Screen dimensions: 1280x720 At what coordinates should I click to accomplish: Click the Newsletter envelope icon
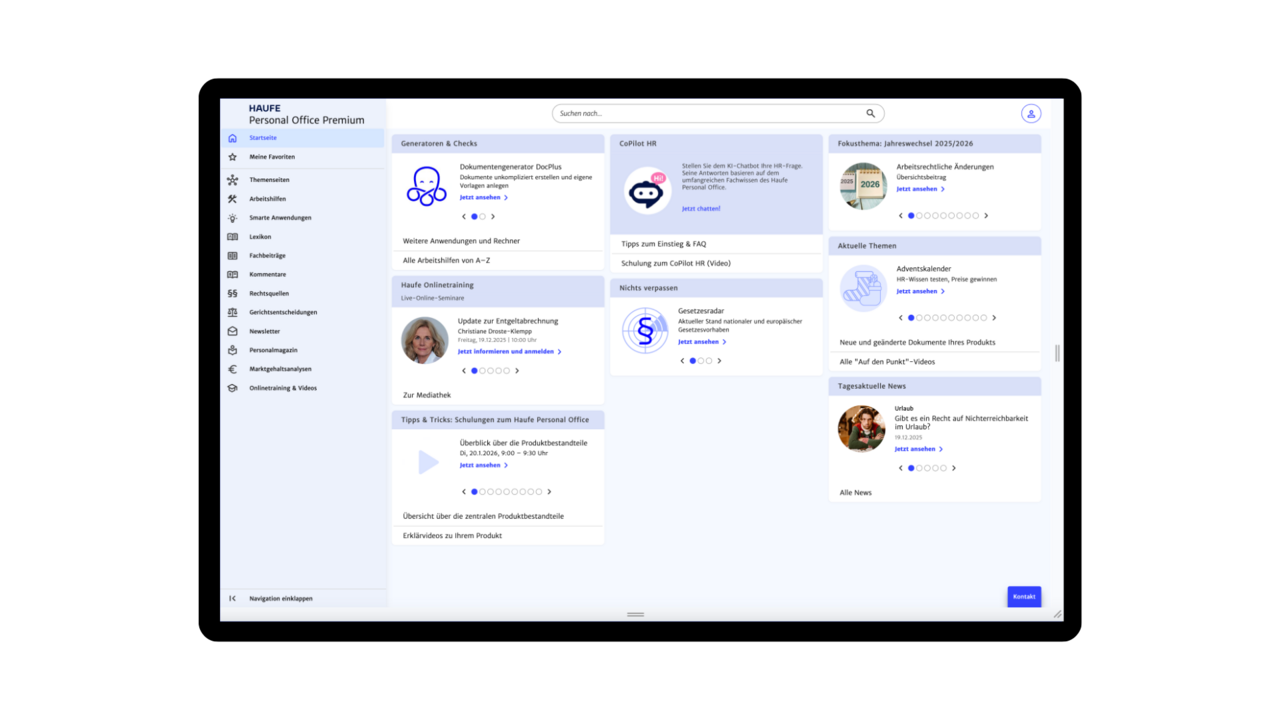[233, 331]
